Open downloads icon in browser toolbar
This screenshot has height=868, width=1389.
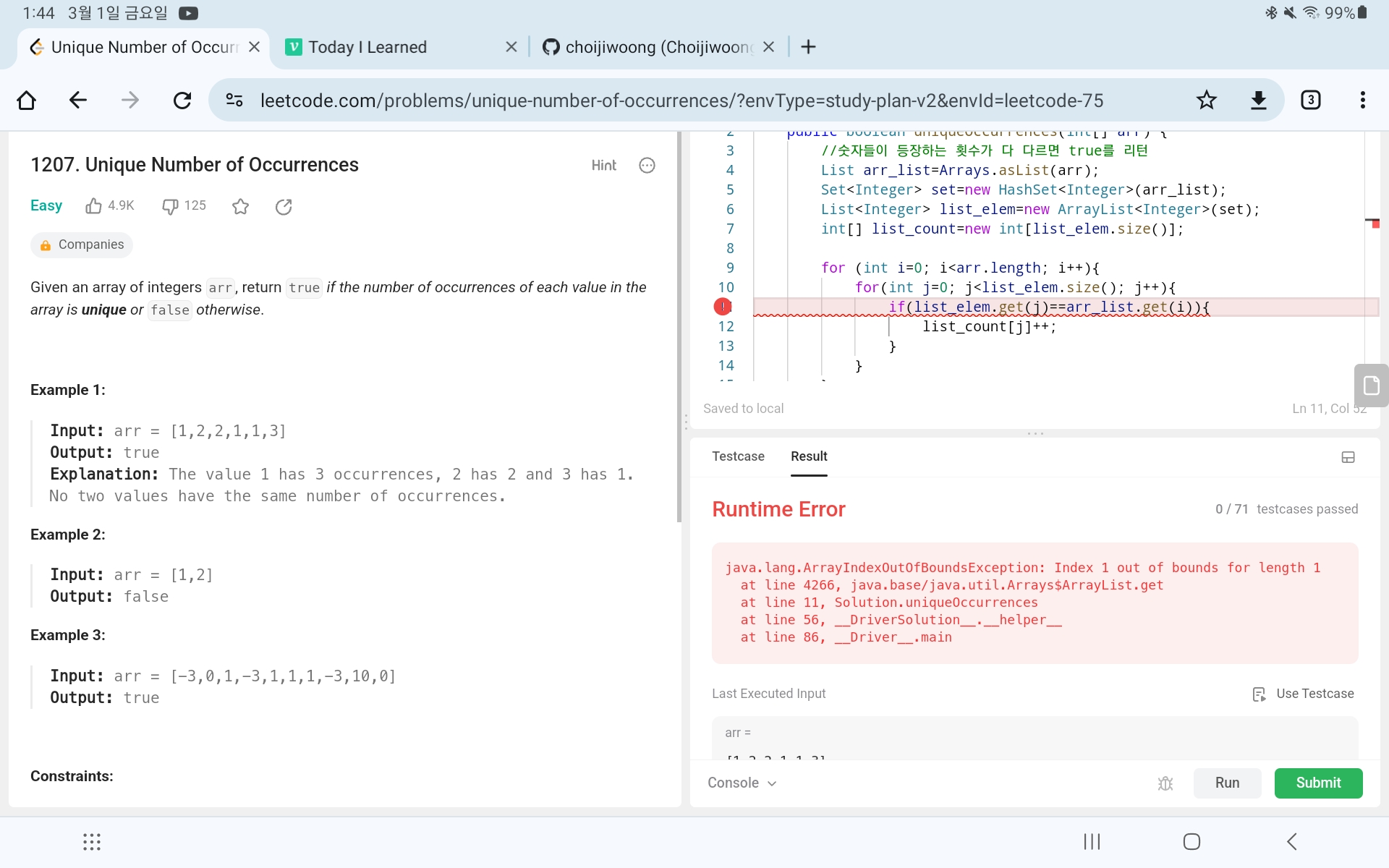pos(1259,100)
